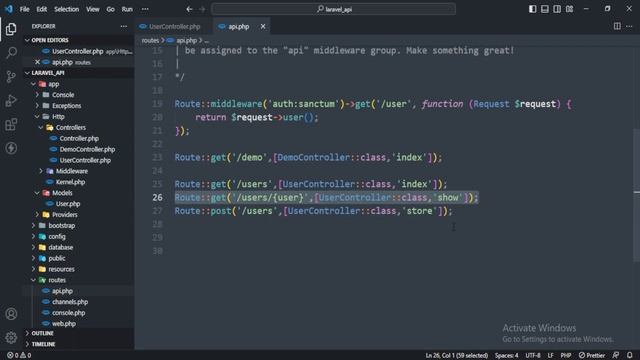Screen dimensions: 640x360
Task: Close the api.php editor tab
Action: tap(263, 27)
